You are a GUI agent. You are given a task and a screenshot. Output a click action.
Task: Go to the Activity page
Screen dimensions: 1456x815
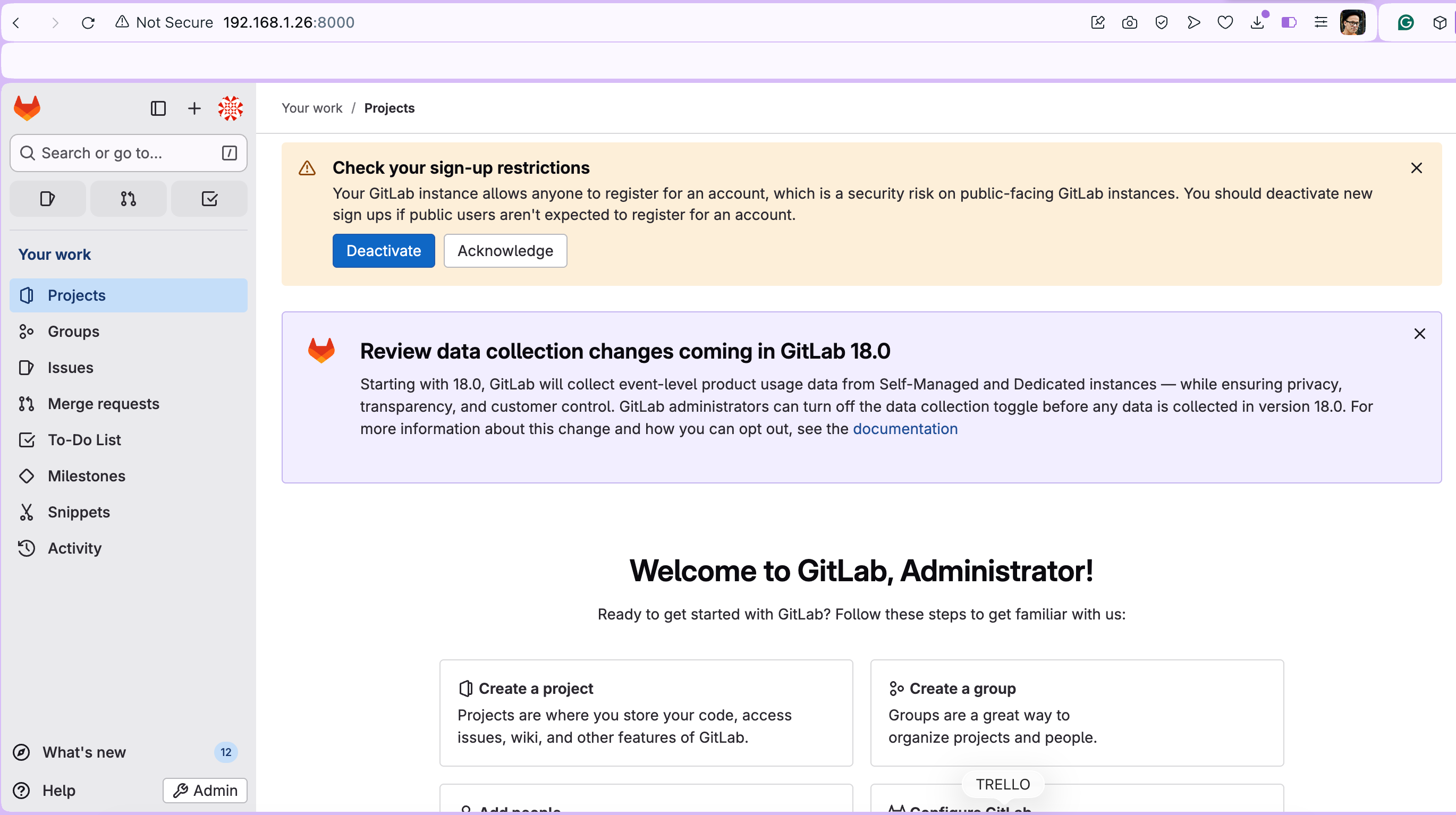pyautogui.click(x=74, y=548)
